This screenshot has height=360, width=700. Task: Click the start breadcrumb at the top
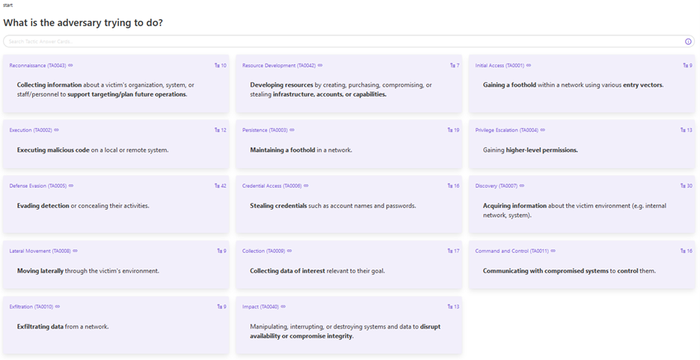[8, 5]
